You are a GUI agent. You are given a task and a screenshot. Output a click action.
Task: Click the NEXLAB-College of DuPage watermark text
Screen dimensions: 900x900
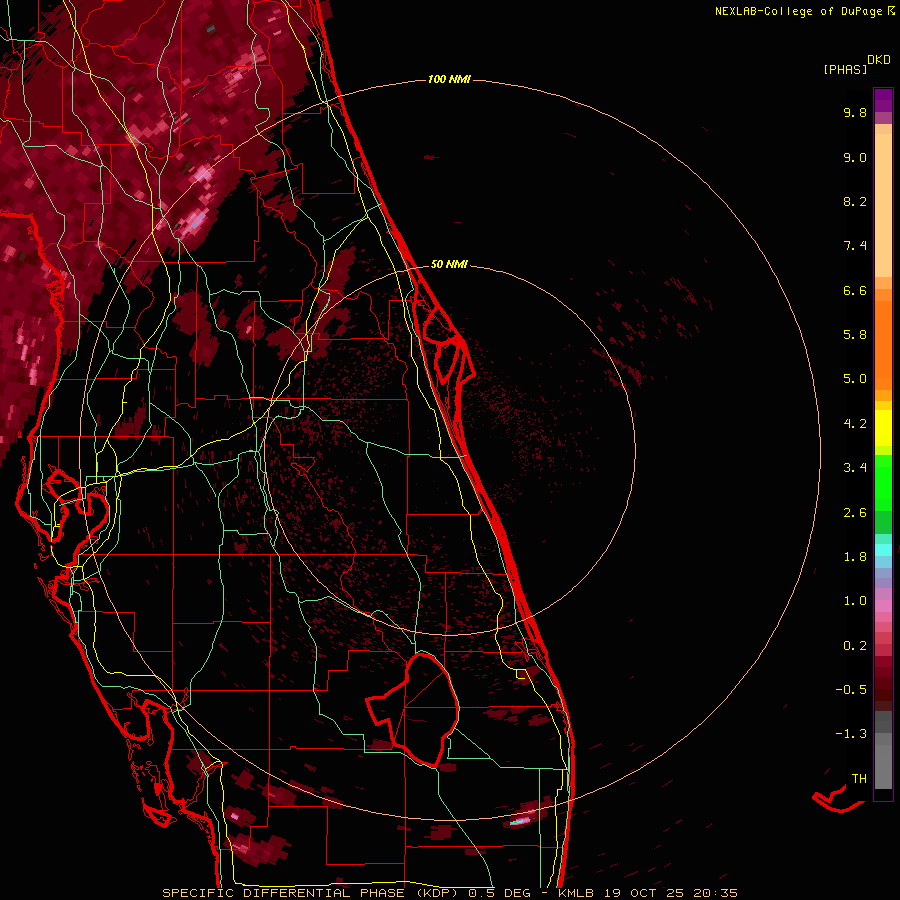coord(805,11)
